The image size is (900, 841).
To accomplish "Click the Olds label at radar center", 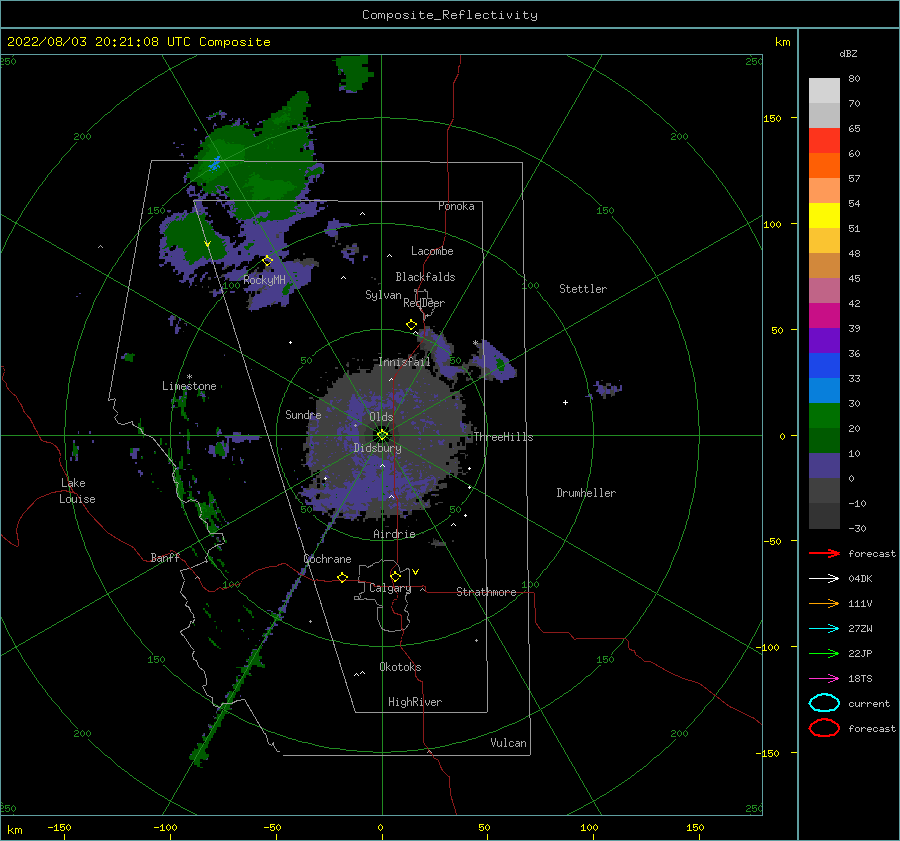I will click(x=381, y=417).
